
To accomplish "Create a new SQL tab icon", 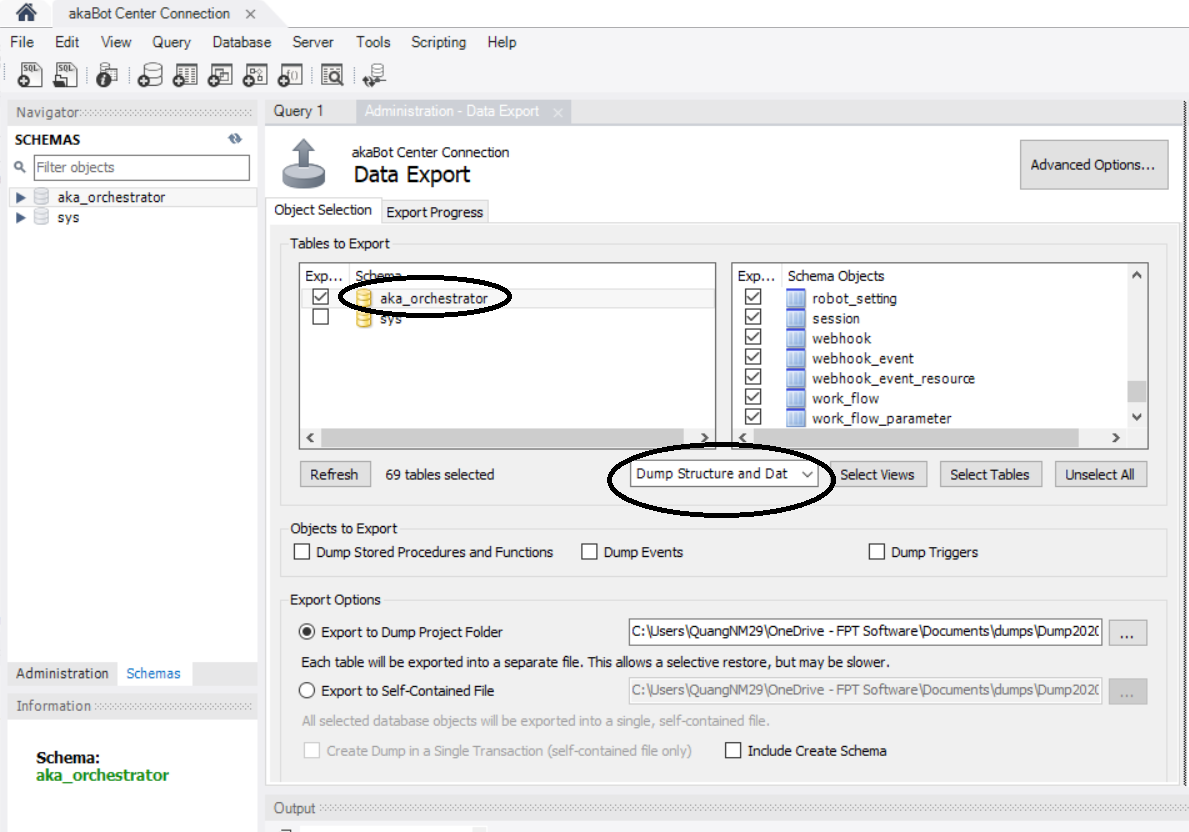I will point(30,74).
